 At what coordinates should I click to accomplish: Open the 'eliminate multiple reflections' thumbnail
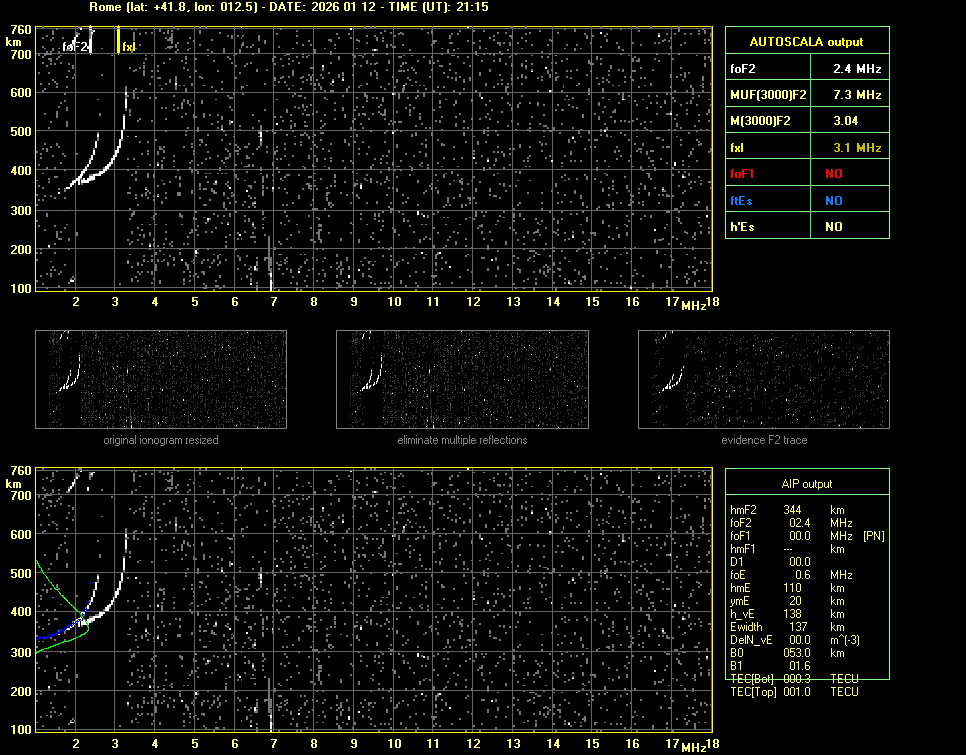point(462,380)
